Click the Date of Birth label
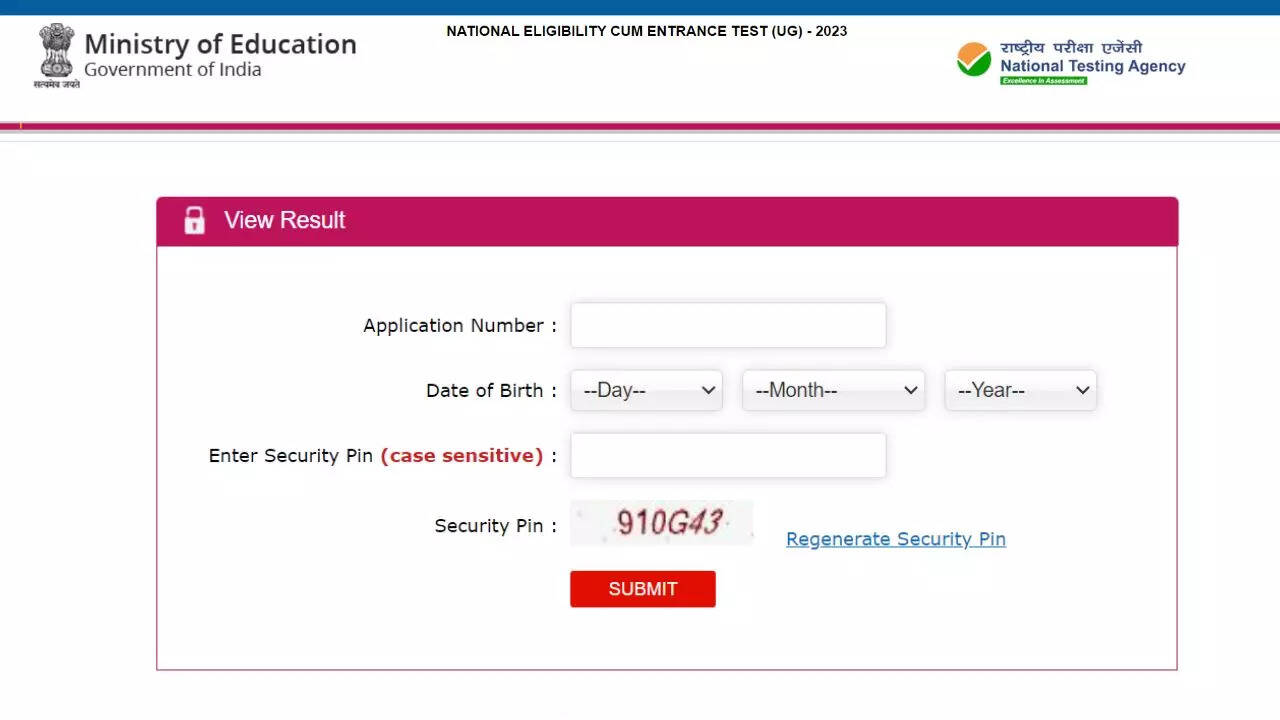The height and width of the screenshot is (720, 1280). [484, 391]
